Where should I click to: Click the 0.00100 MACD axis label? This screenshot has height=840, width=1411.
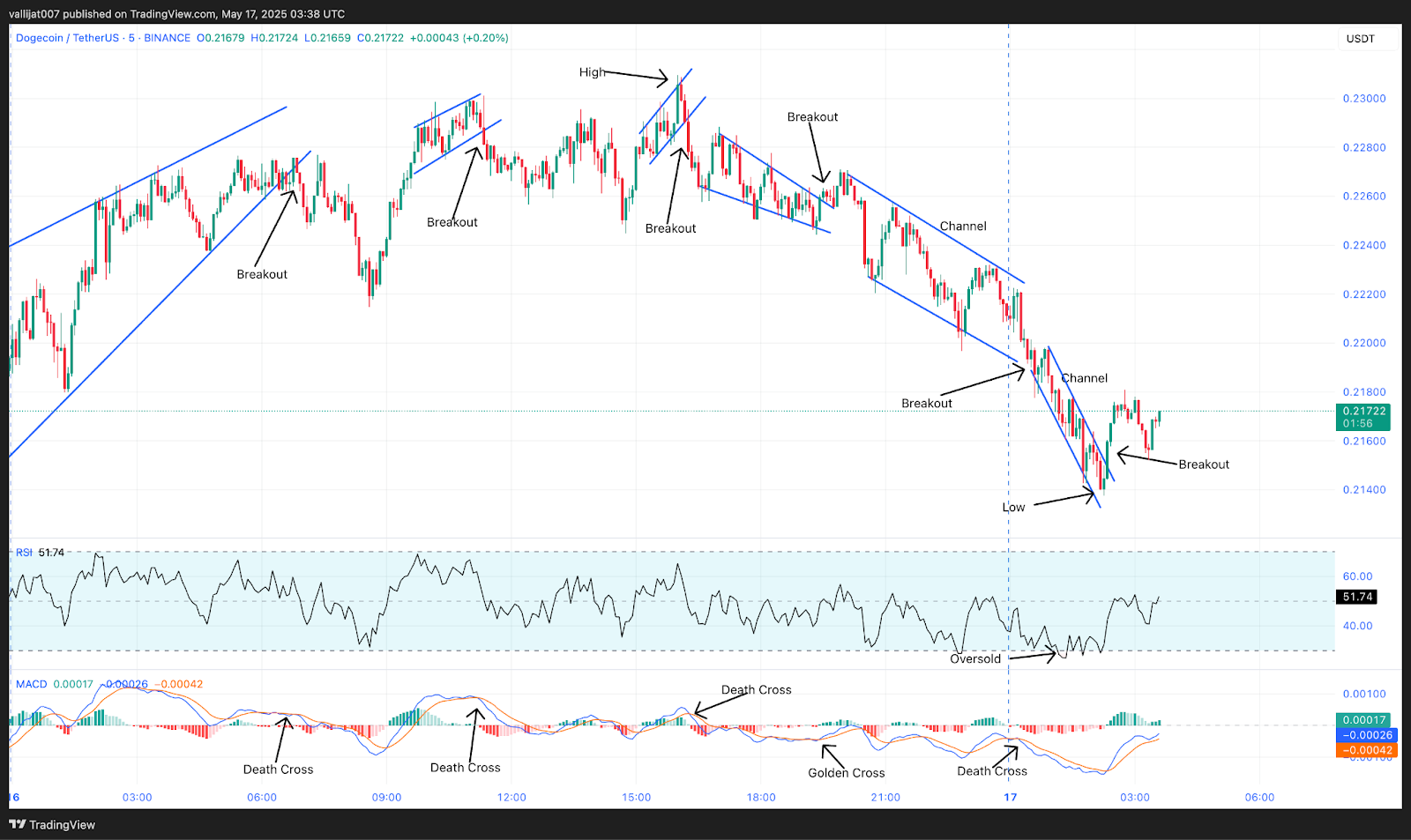point(1364,695)
